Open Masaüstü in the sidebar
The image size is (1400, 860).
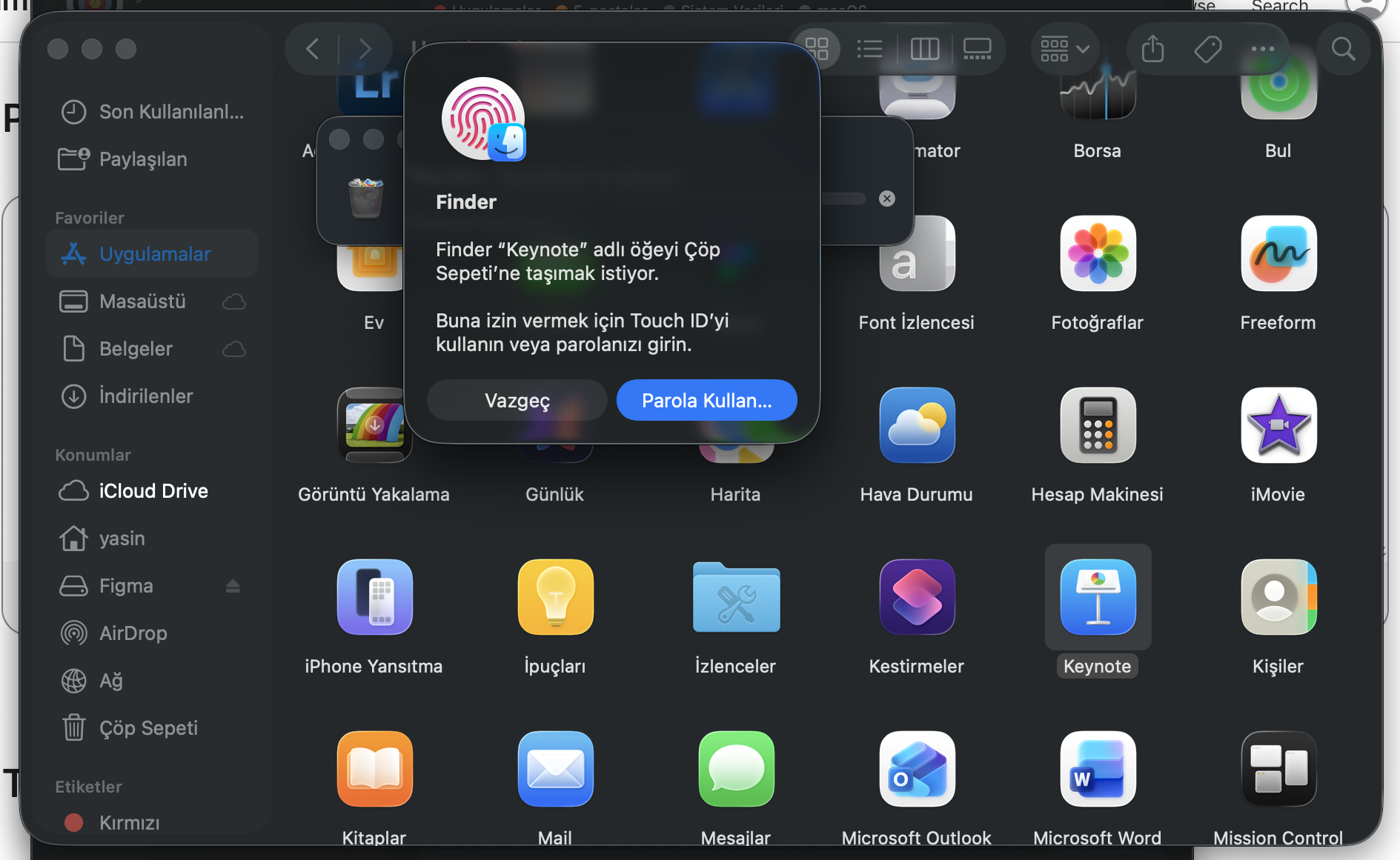(x=152, y=301)
